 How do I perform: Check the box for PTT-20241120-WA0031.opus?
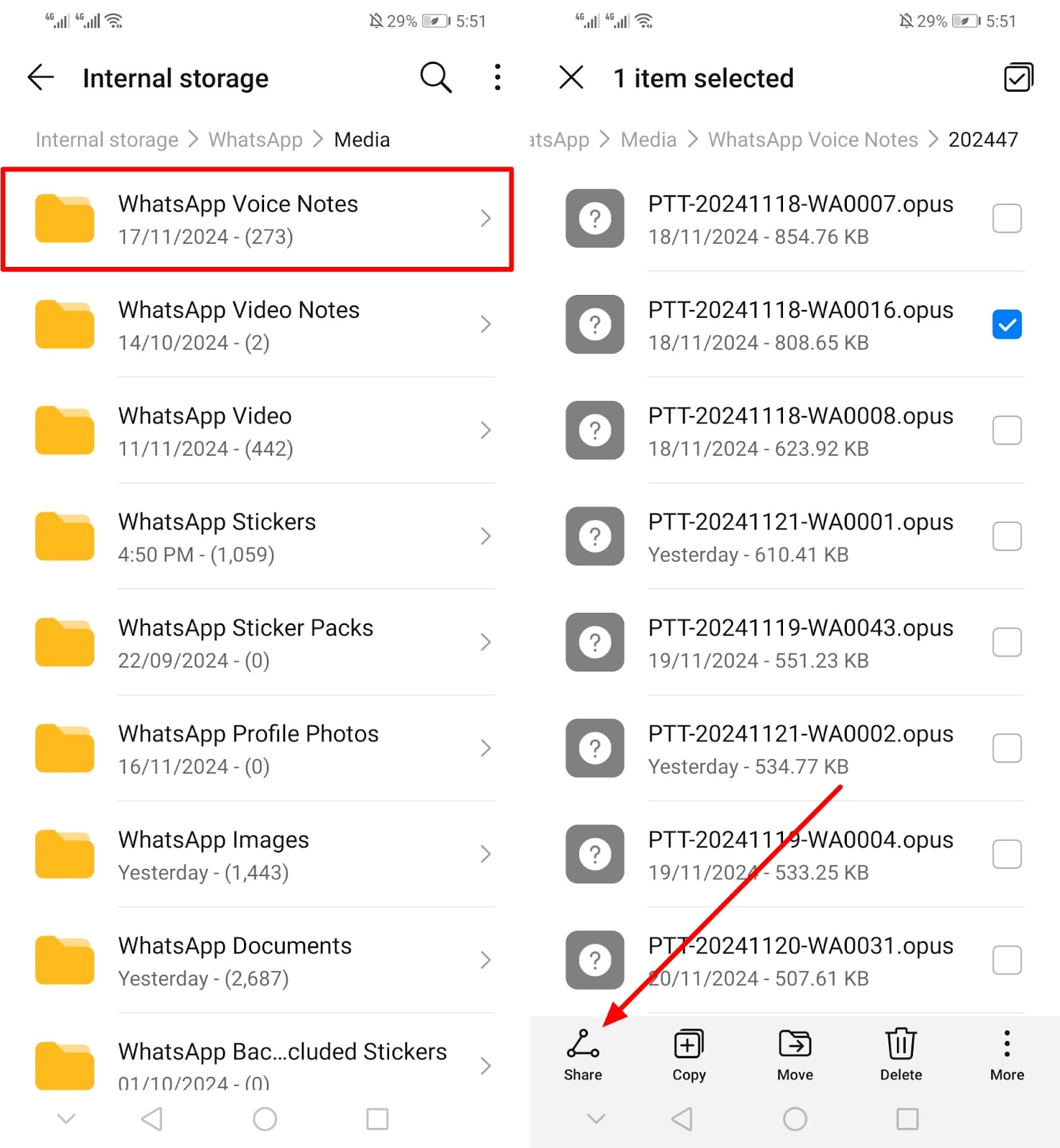[1007, 960]
